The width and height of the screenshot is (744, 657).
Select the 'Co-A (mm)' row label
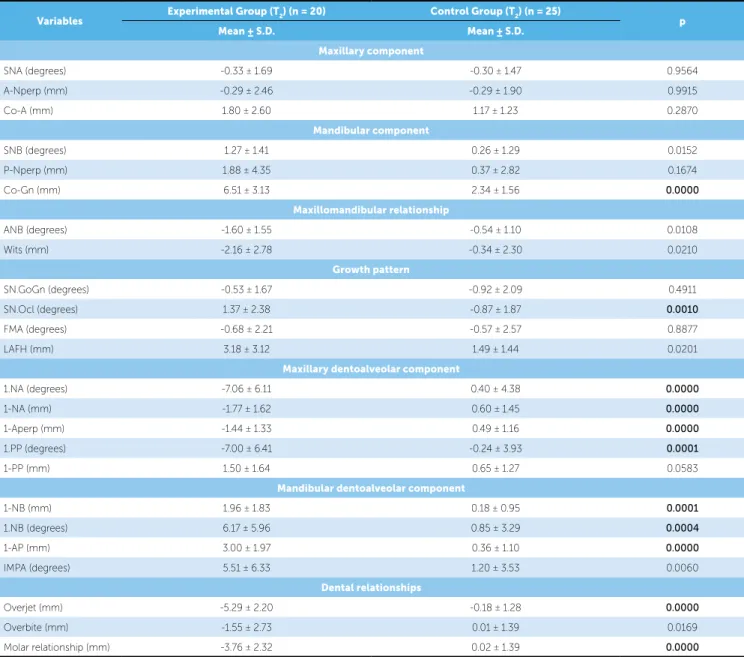[x=28, y=111]
